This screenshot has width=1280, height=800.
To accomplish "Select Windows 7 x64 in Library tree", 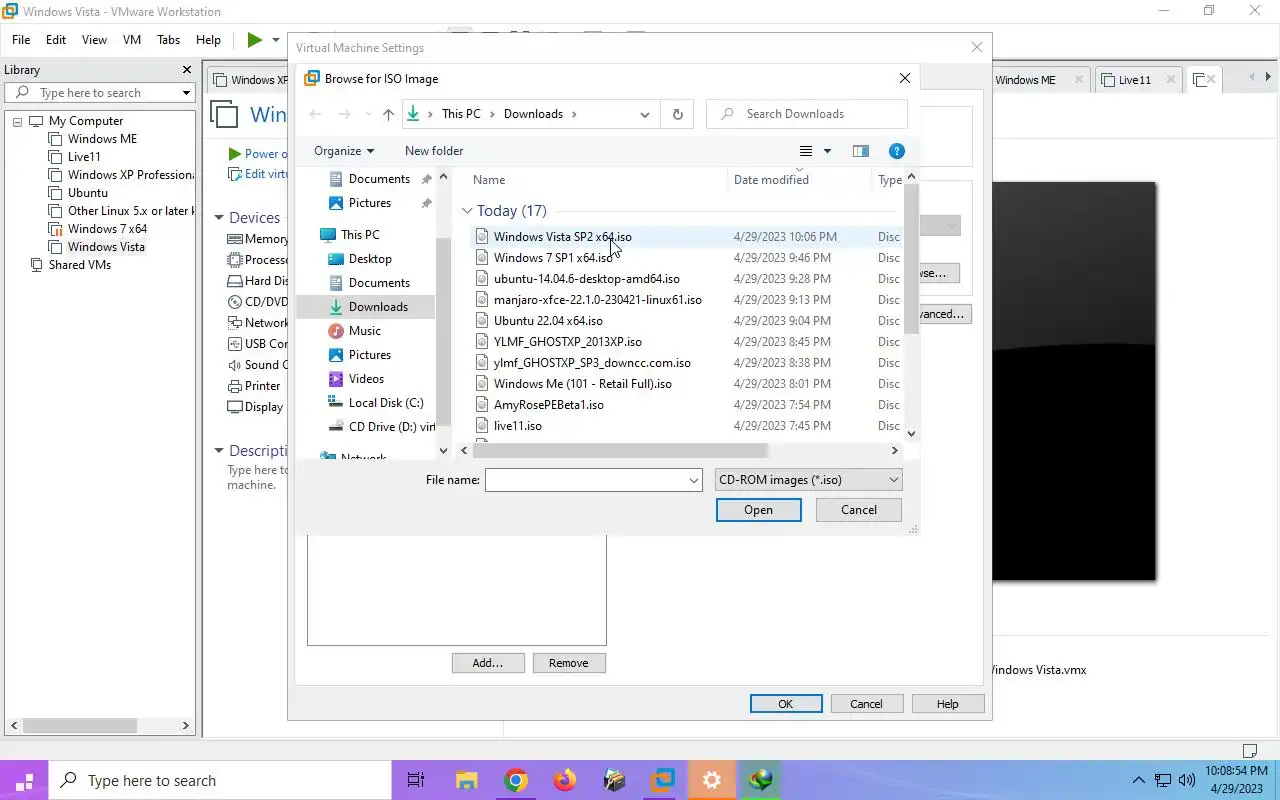I will pyautogui.click(x=107, y=229).
